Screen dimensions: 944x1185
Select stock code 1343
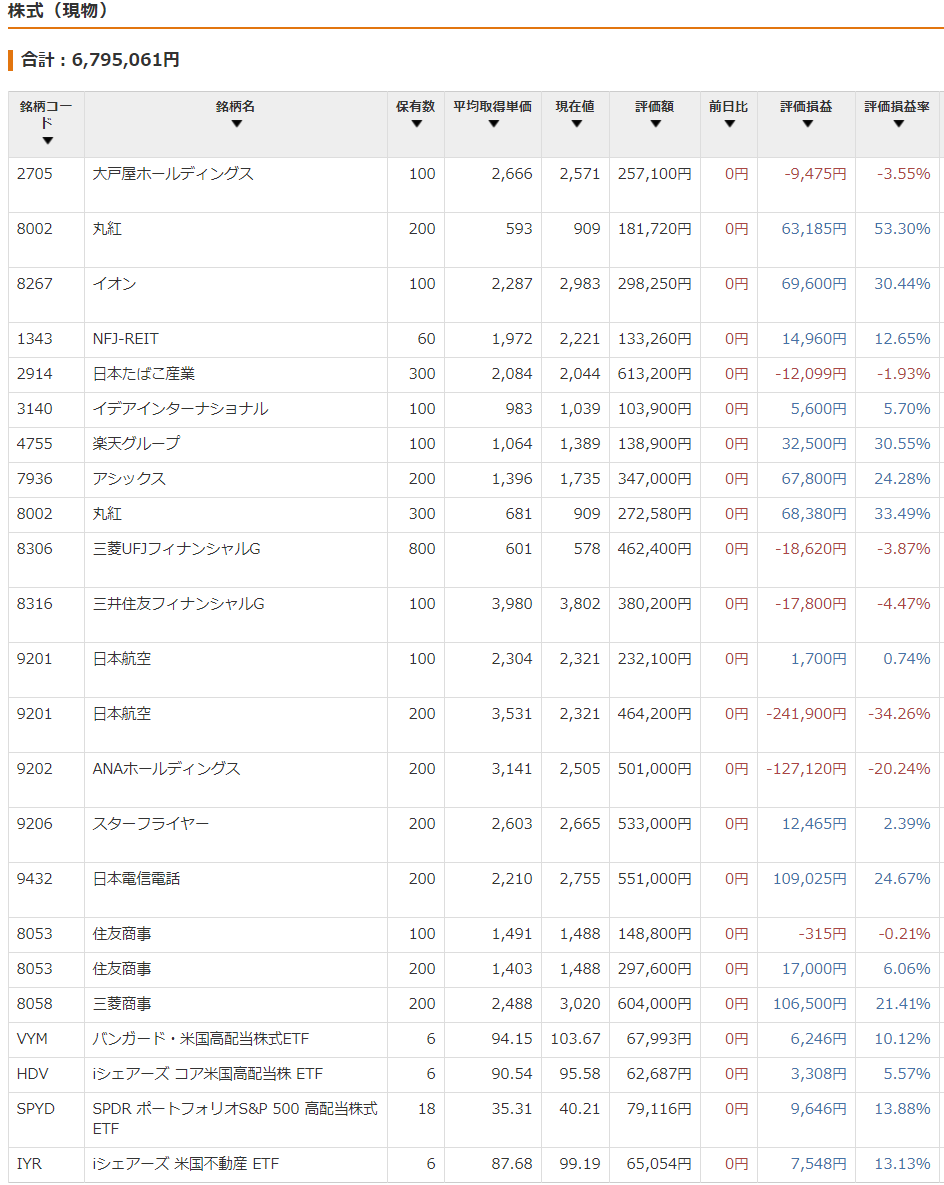(x=35, y=339)
